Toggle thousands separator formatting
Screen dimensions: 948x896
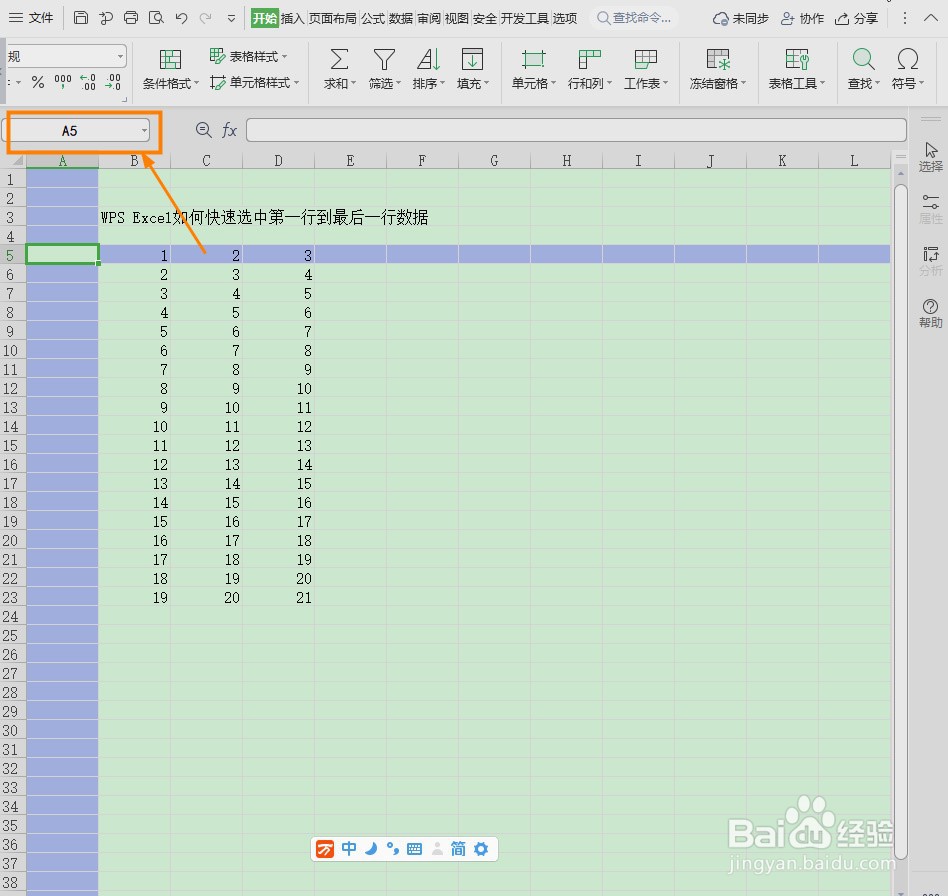(x=63, y=83)
